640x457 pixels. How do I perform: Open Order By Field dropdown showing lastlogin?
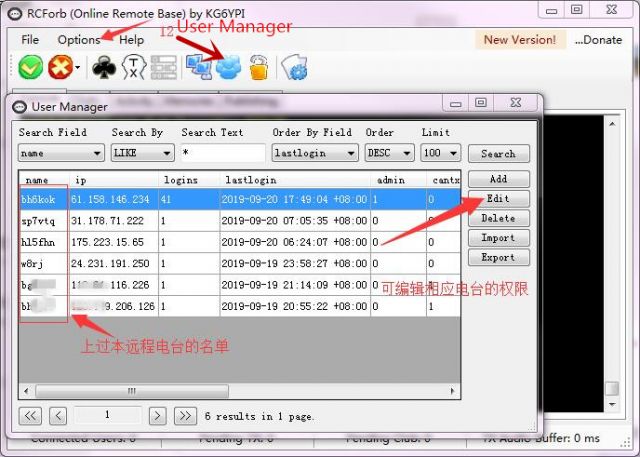tap(315, 153)
